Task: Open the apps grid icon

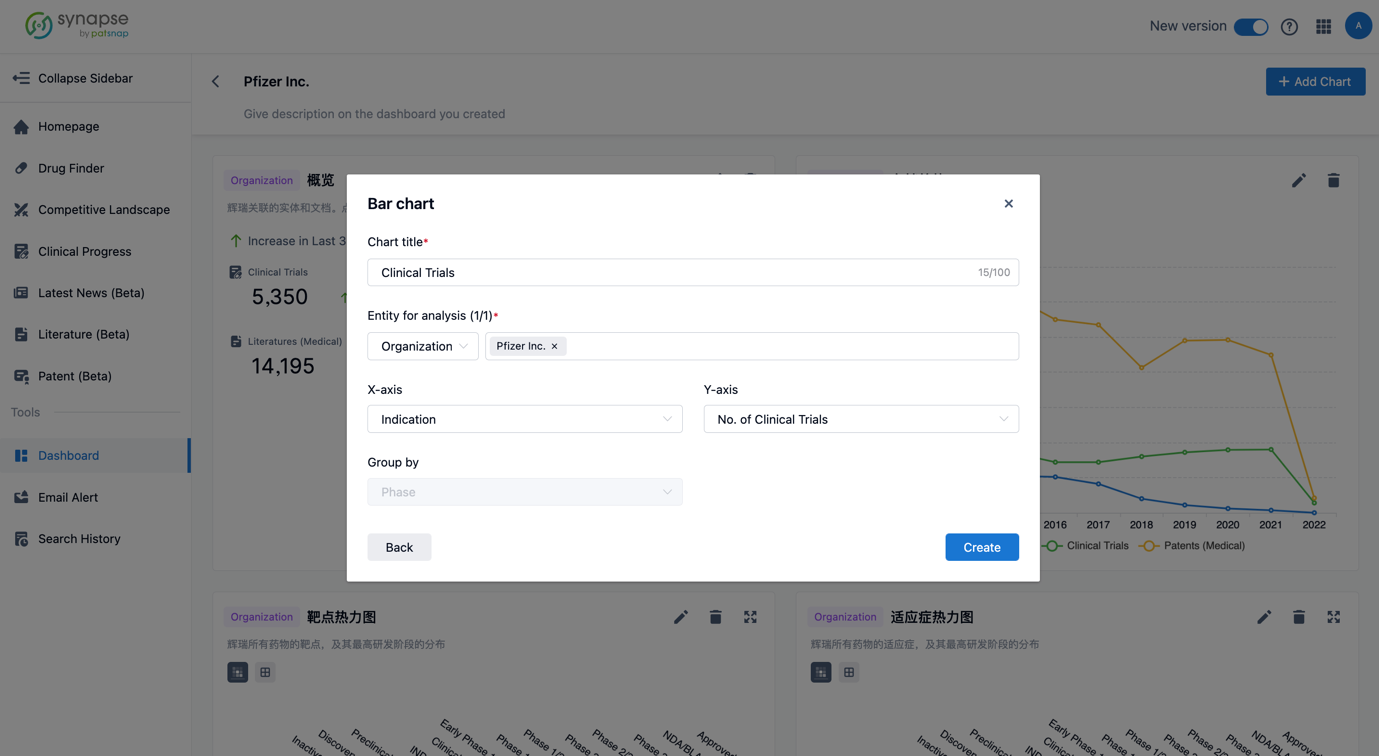Action: (x=1323, y=27)
